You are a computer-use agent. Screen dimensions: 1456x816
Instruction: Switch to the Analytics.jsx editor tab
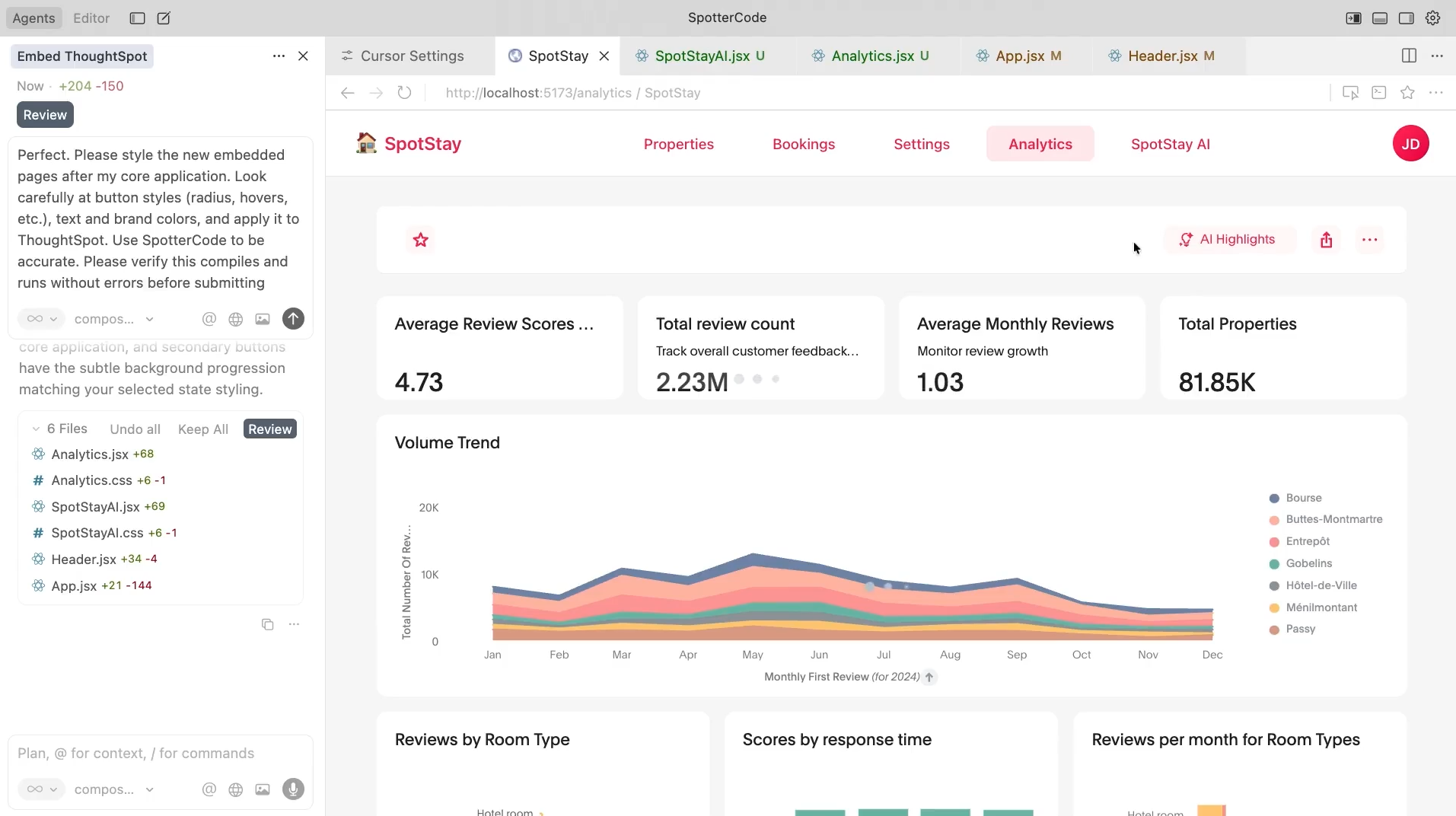(x=872, y=56)
